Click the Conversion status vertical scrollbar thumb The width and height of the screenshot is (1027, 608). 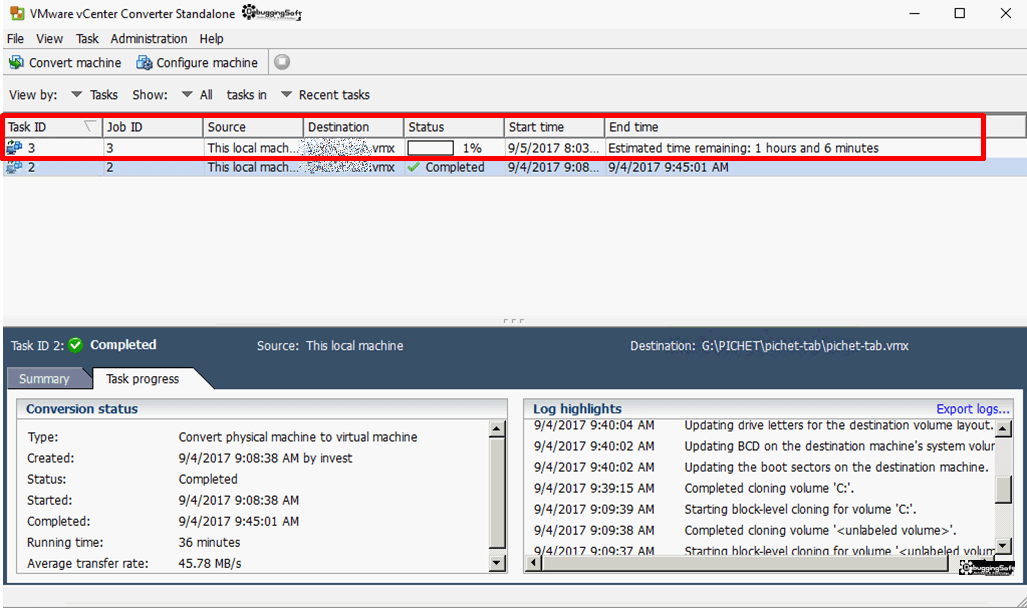(x=497, y=492)
